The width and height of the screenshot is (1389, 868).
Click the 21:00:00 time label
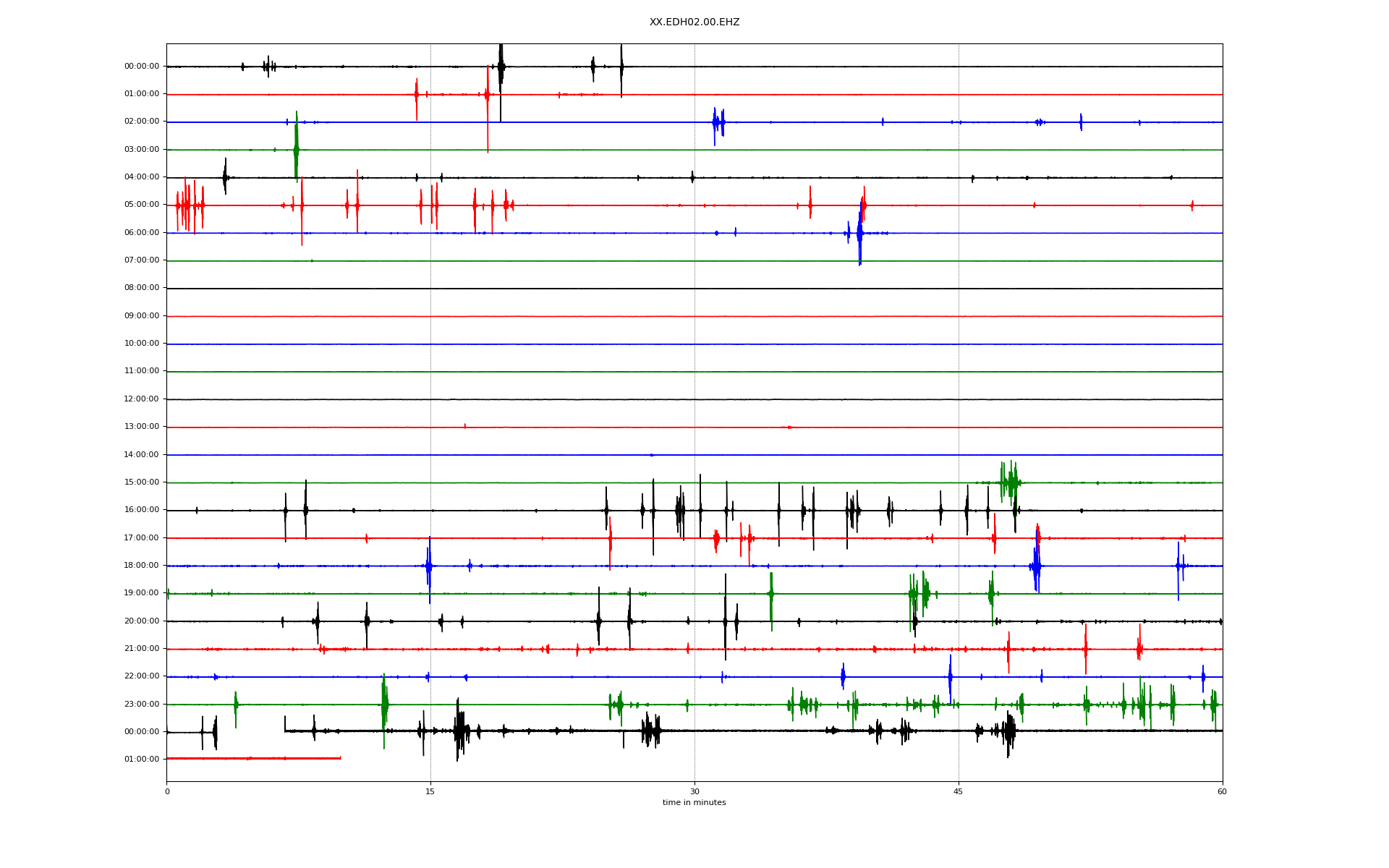(x=142, y=649)
